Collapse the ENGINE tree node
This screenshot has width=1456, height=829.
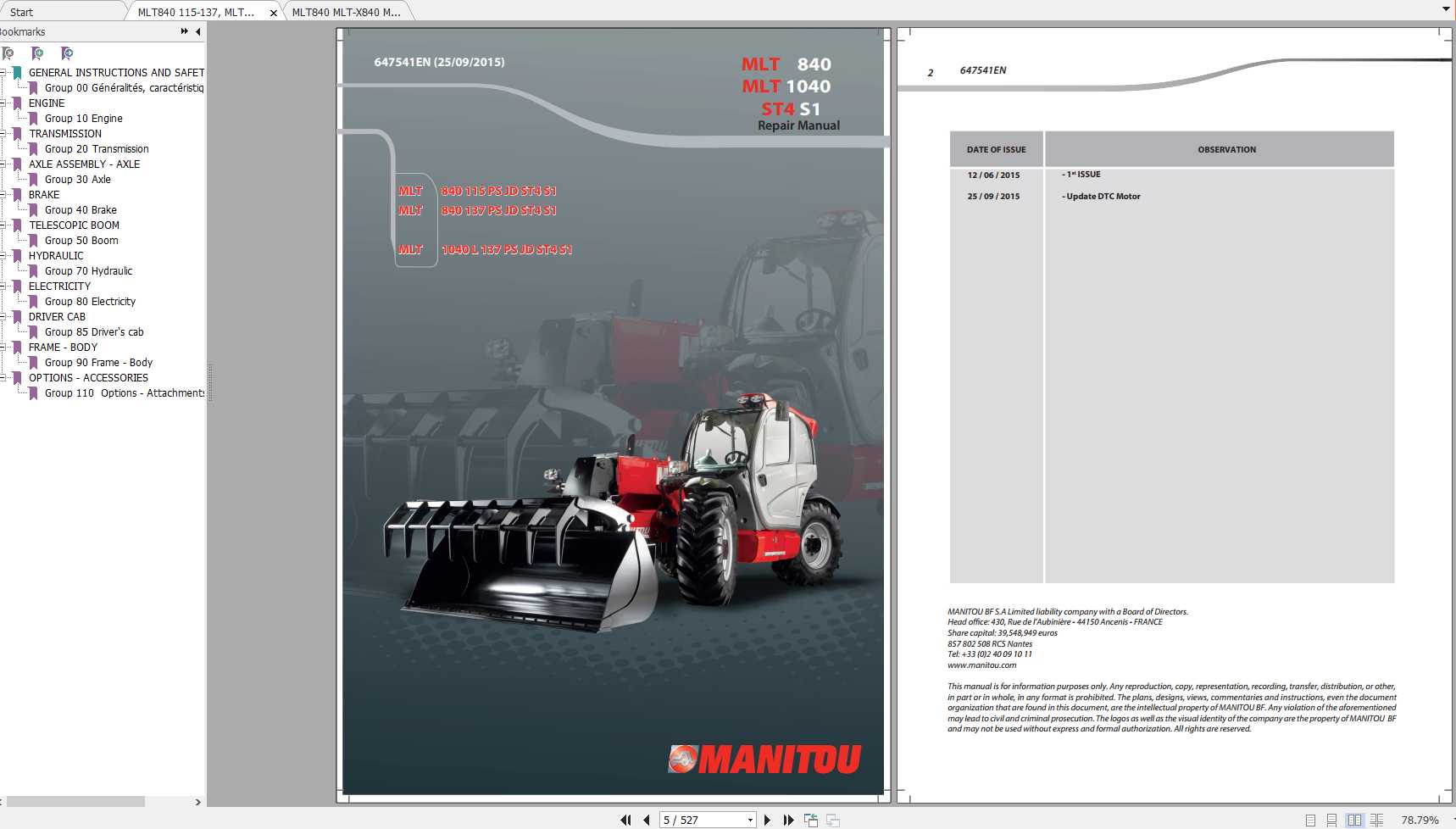[3, 103]
